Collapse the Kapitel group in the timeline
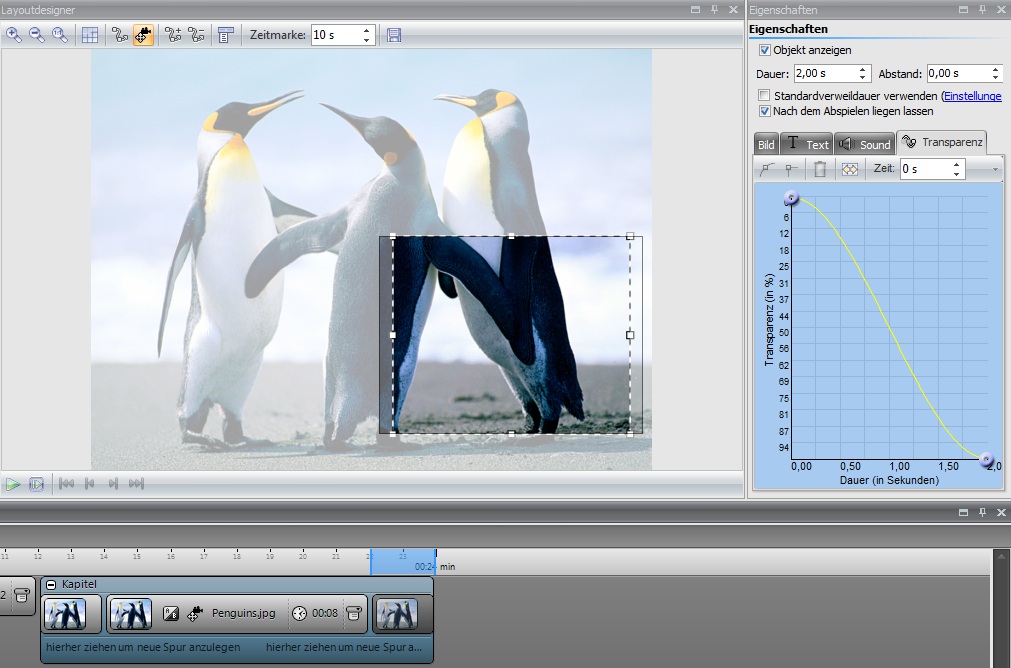The height and width of the screenshot is (668, 1011). click(x=51, y=584)
